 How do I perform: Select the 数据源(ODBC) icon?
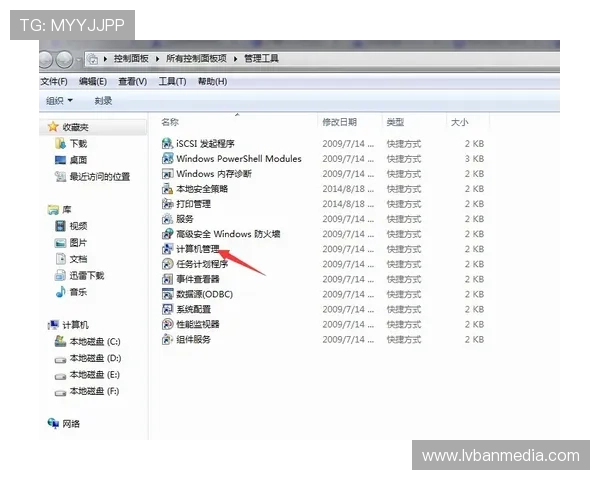(167, 294)
